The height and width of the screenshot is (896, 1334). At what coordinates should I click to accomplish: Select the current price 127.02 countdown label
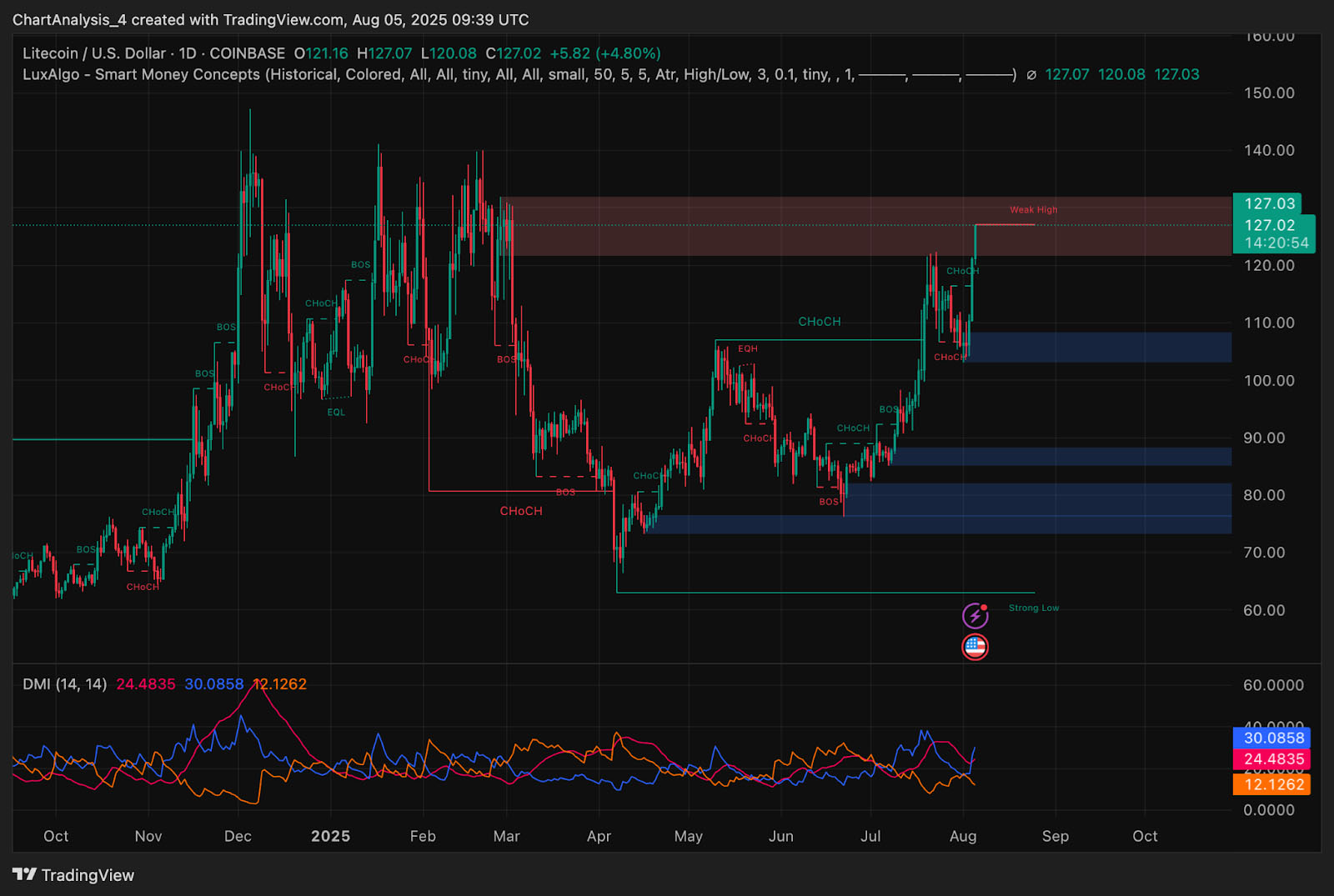coord(1274,234)
